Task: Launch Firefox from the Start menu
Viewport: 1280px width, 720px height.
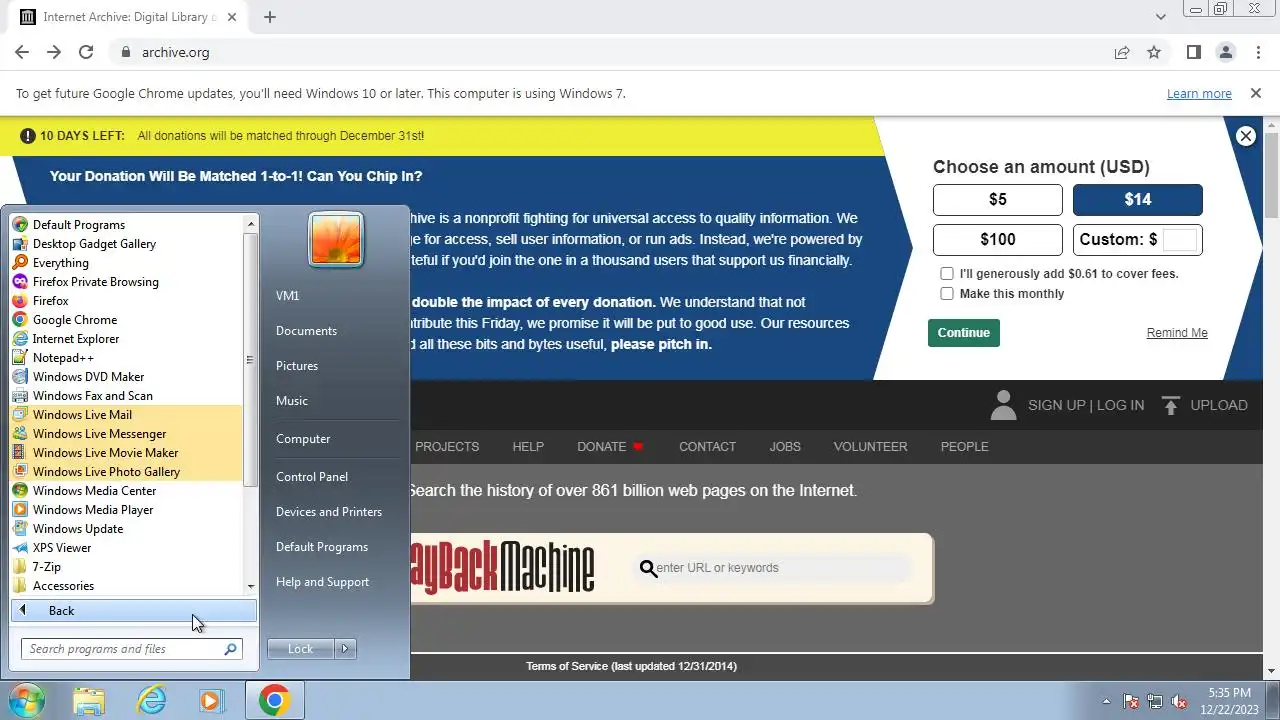Action: tap(50, 301)
